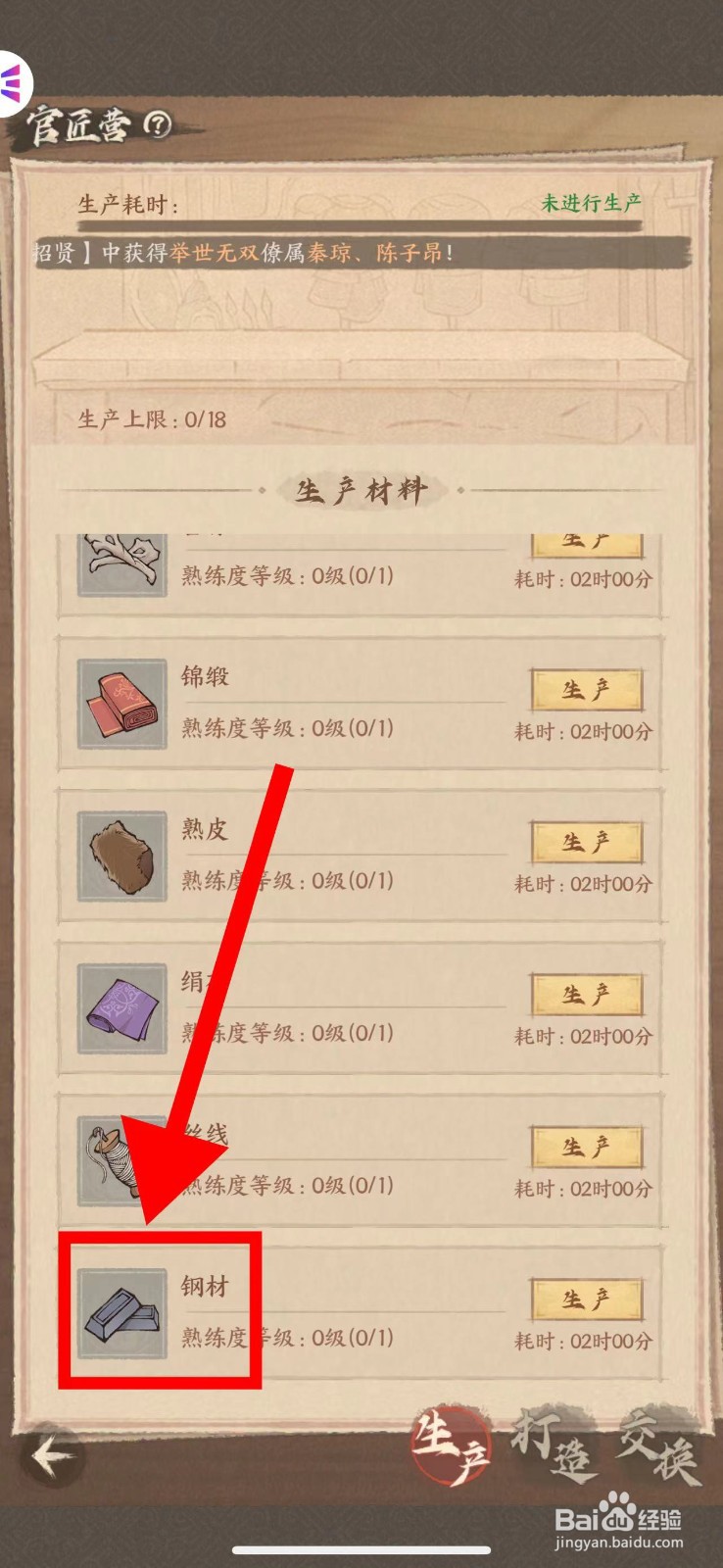Select the thread spool icon
The height and width of the screenshot is (1568, 723).
pyautogui.click(x=121, y=1160)
